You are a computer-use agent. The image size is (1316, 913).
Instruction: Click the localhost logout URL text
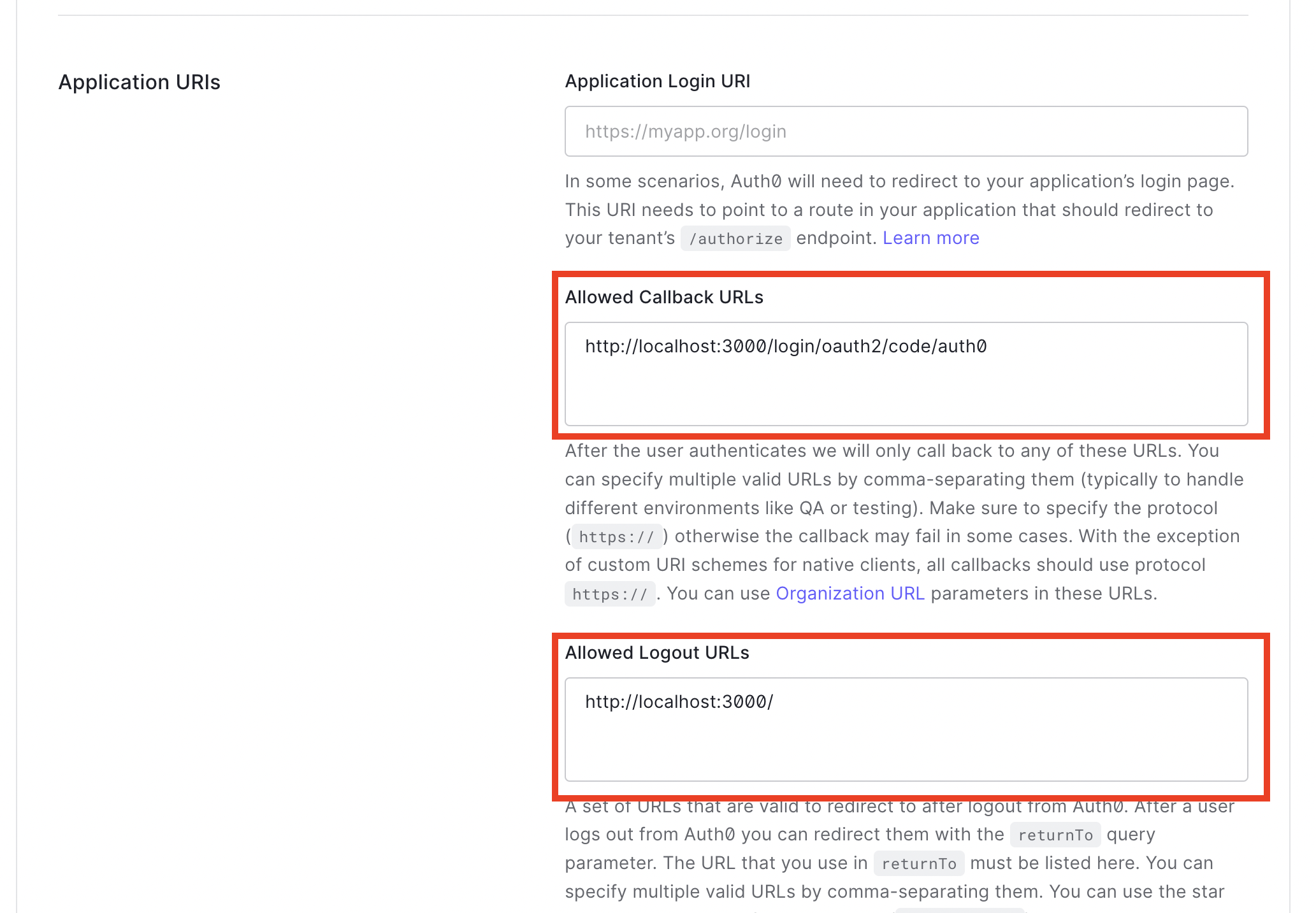click(679, 701)
